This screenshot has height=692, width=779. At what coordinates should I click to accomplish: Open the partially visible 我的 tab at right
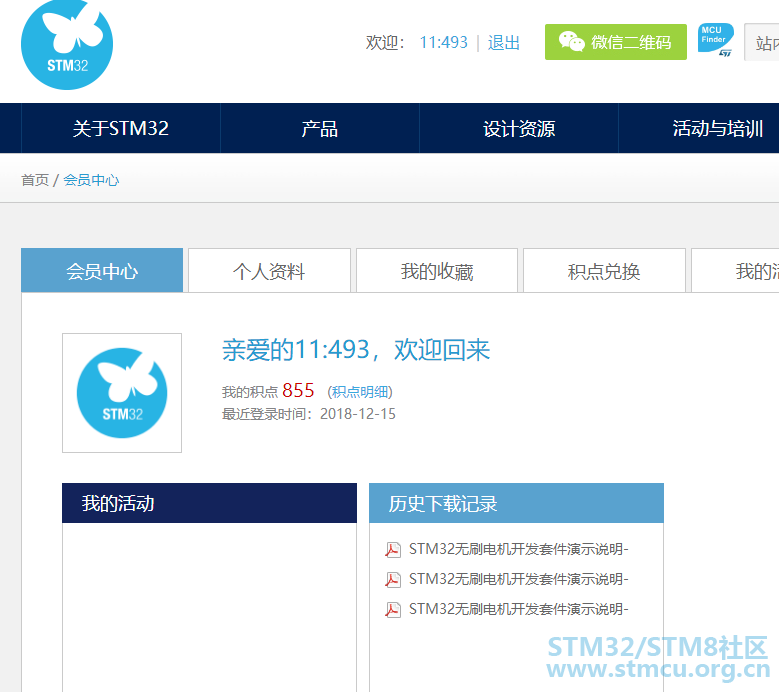(x=735, y=270)
